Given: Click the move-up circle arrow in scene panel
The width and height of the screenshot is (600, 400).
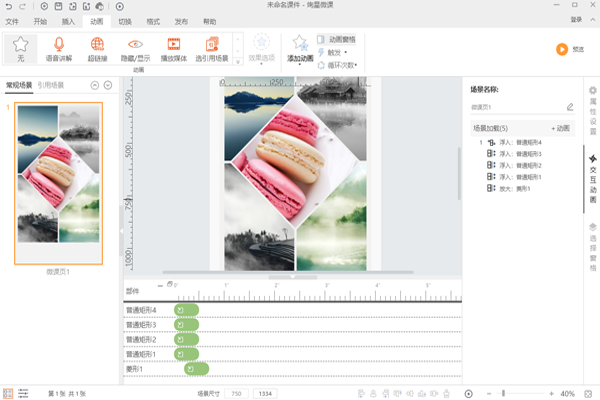Looking at the screenshot, I should click(95, 85).
